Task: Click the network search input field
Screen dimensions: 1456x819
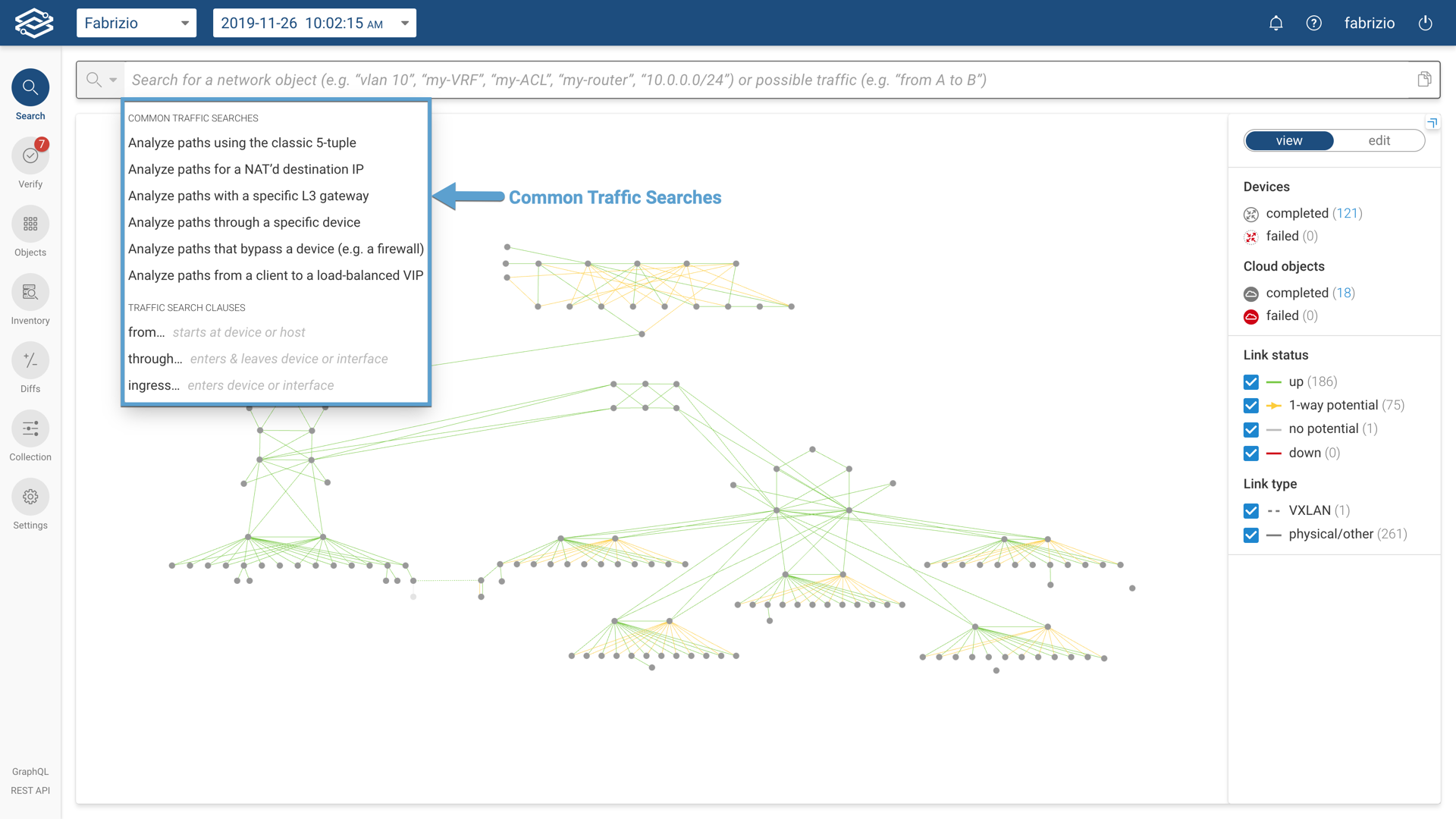Action: click(766, 80)
